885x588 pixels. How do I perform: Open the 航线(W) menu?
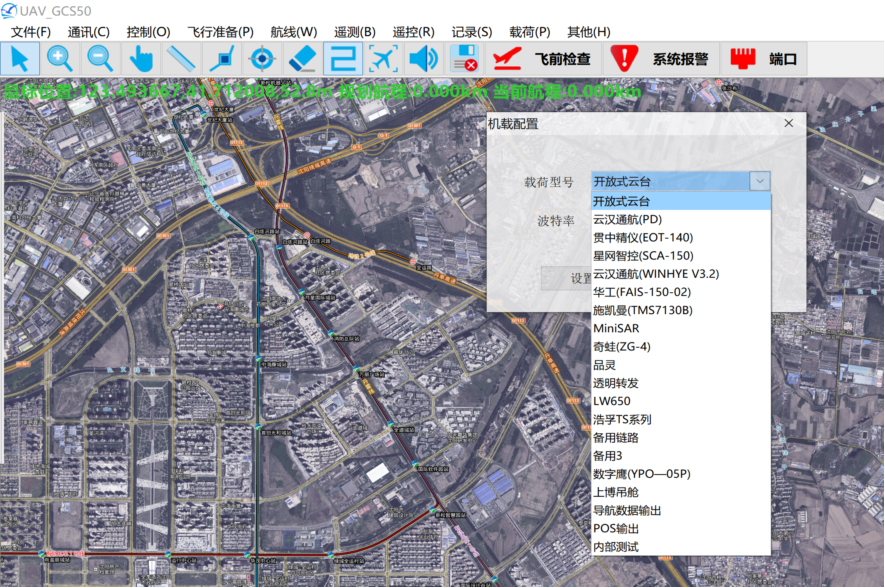tap(293, 32)
